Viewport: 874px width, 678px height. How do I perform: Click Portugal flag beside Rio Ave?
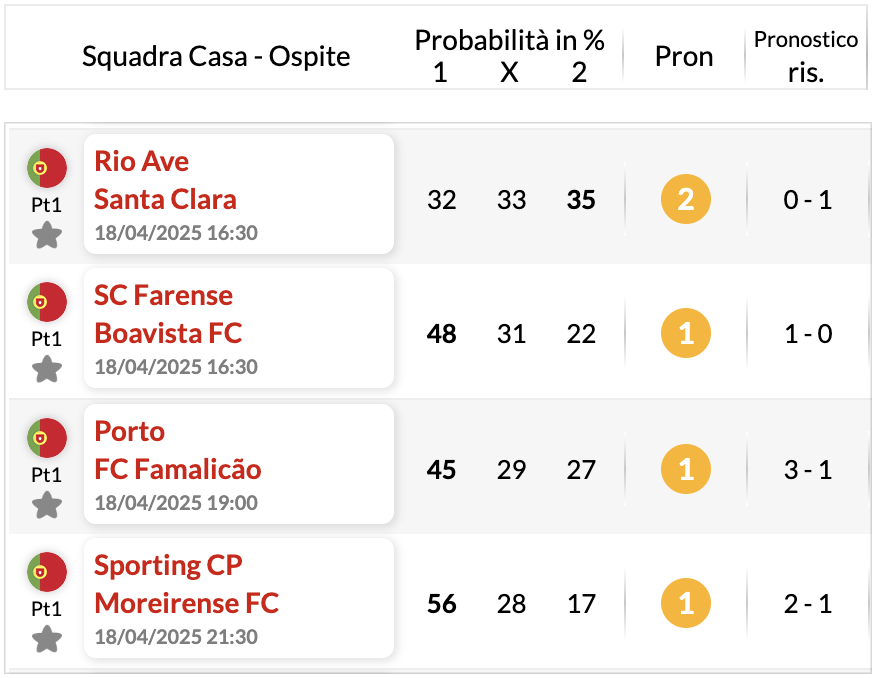(47, 168)
